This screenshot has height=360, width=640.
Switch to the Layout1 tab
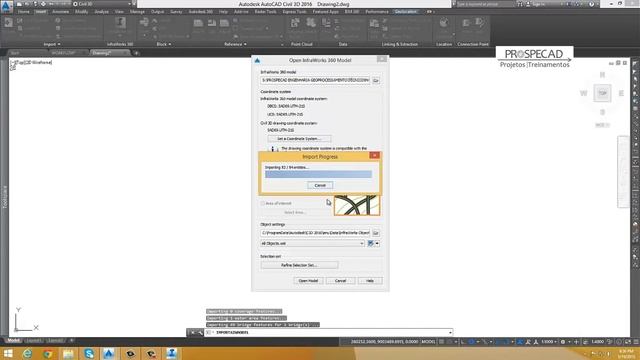click(x=33, y=340)
